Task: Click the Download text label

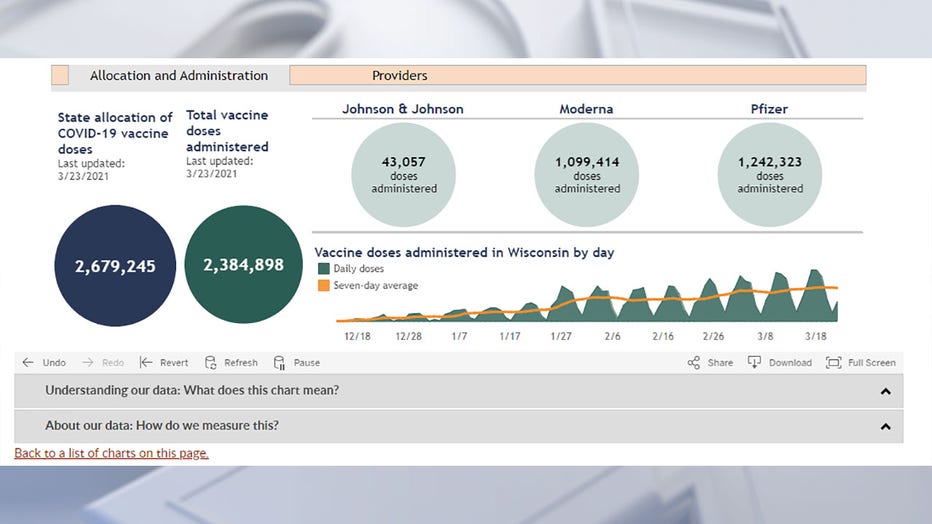Action: click(790, 362)
